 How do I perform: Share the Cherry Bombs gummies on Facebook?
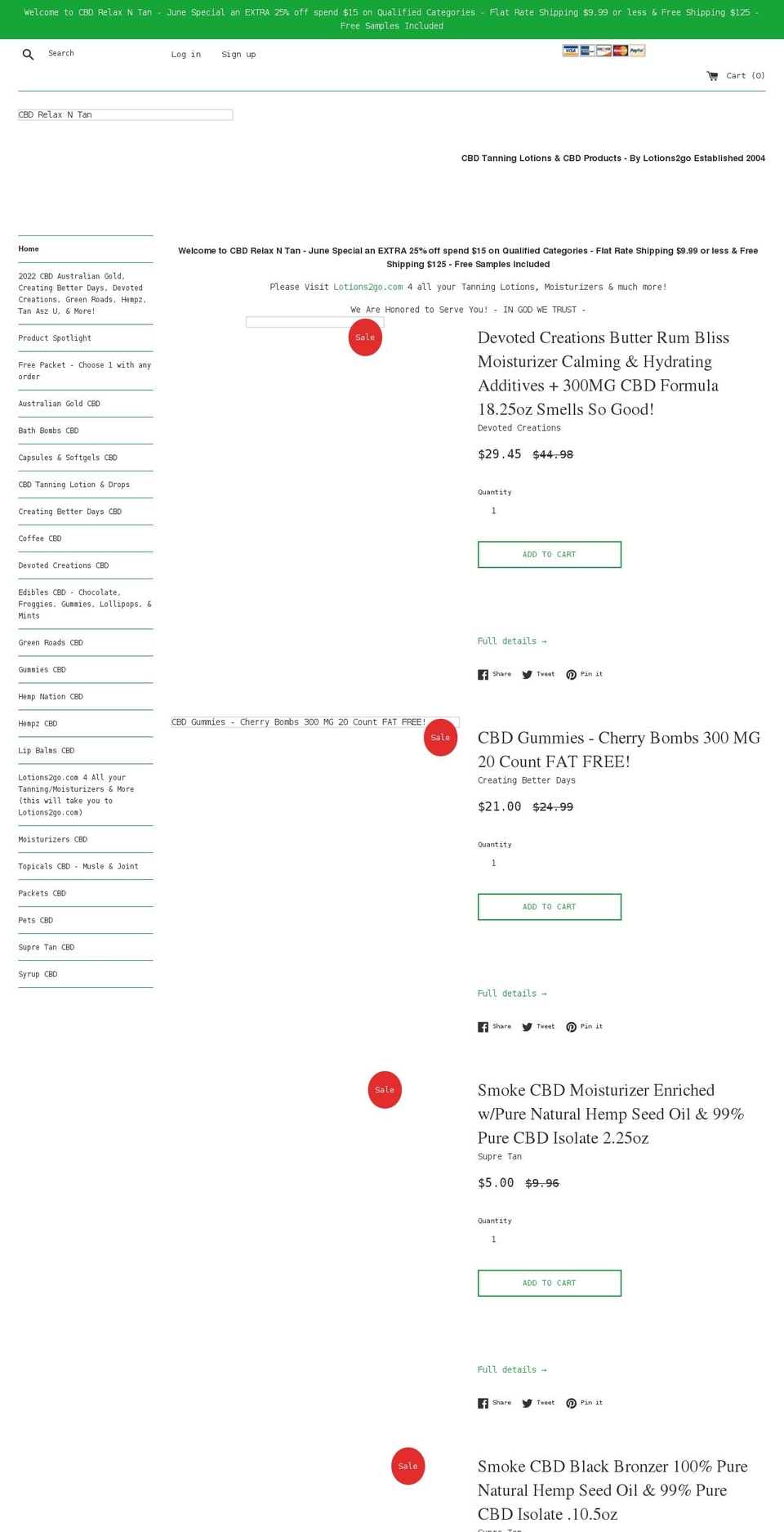click(x=494, y=1026)
